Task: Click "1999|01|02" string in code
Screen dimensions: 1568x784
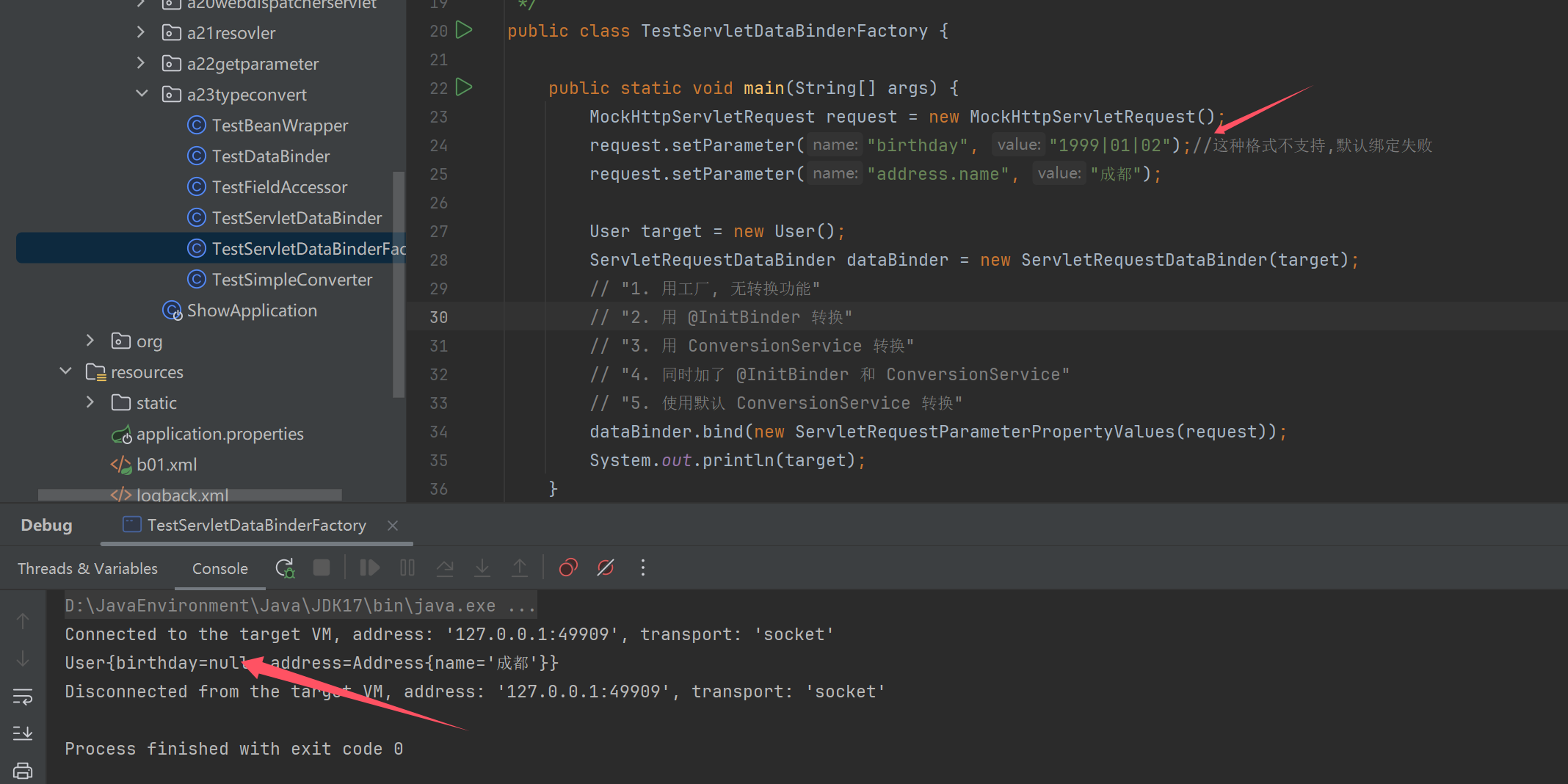Action: point(1110,145)
